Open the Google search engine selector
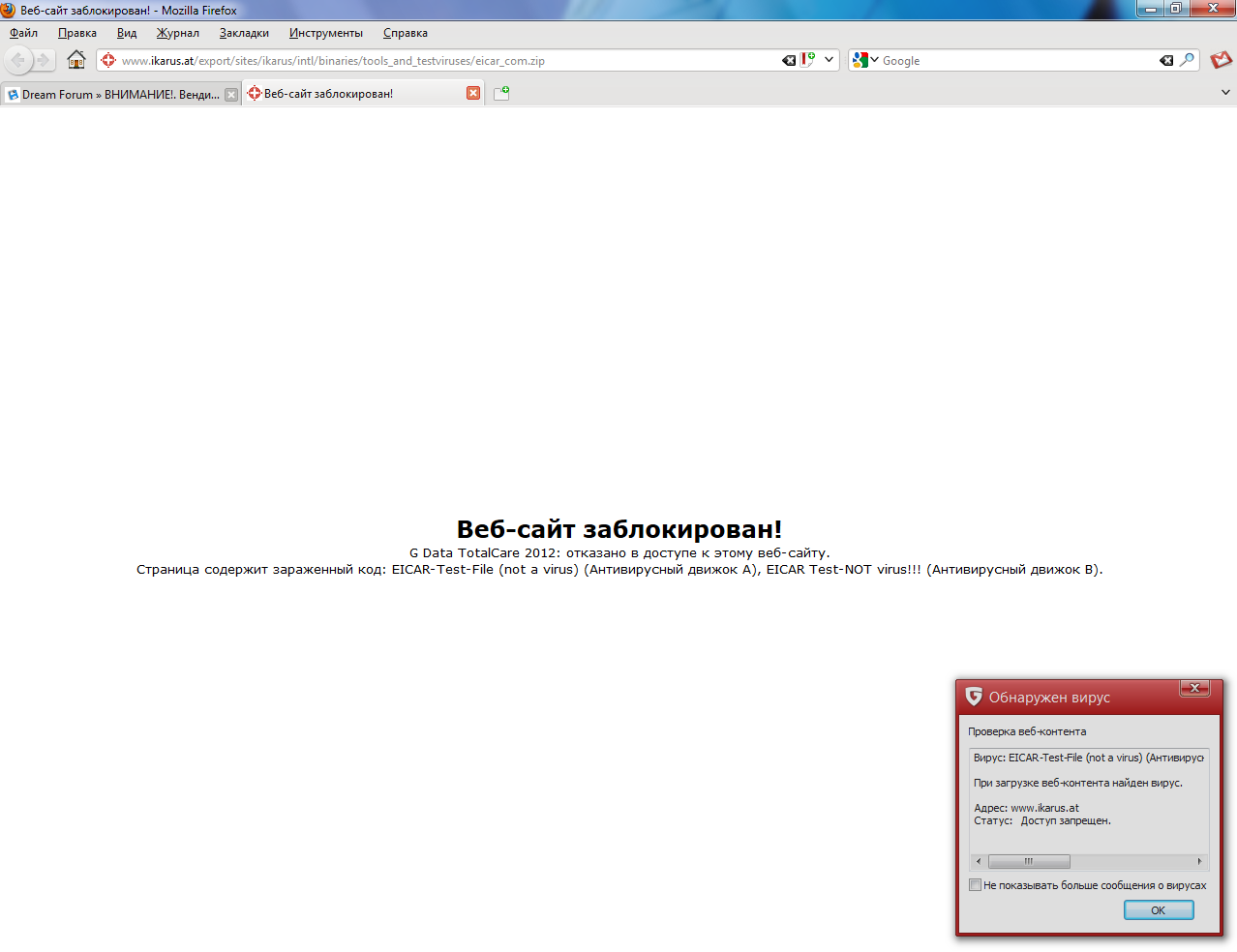Viewport: 1237px width, 952px height. coord(865,60)
